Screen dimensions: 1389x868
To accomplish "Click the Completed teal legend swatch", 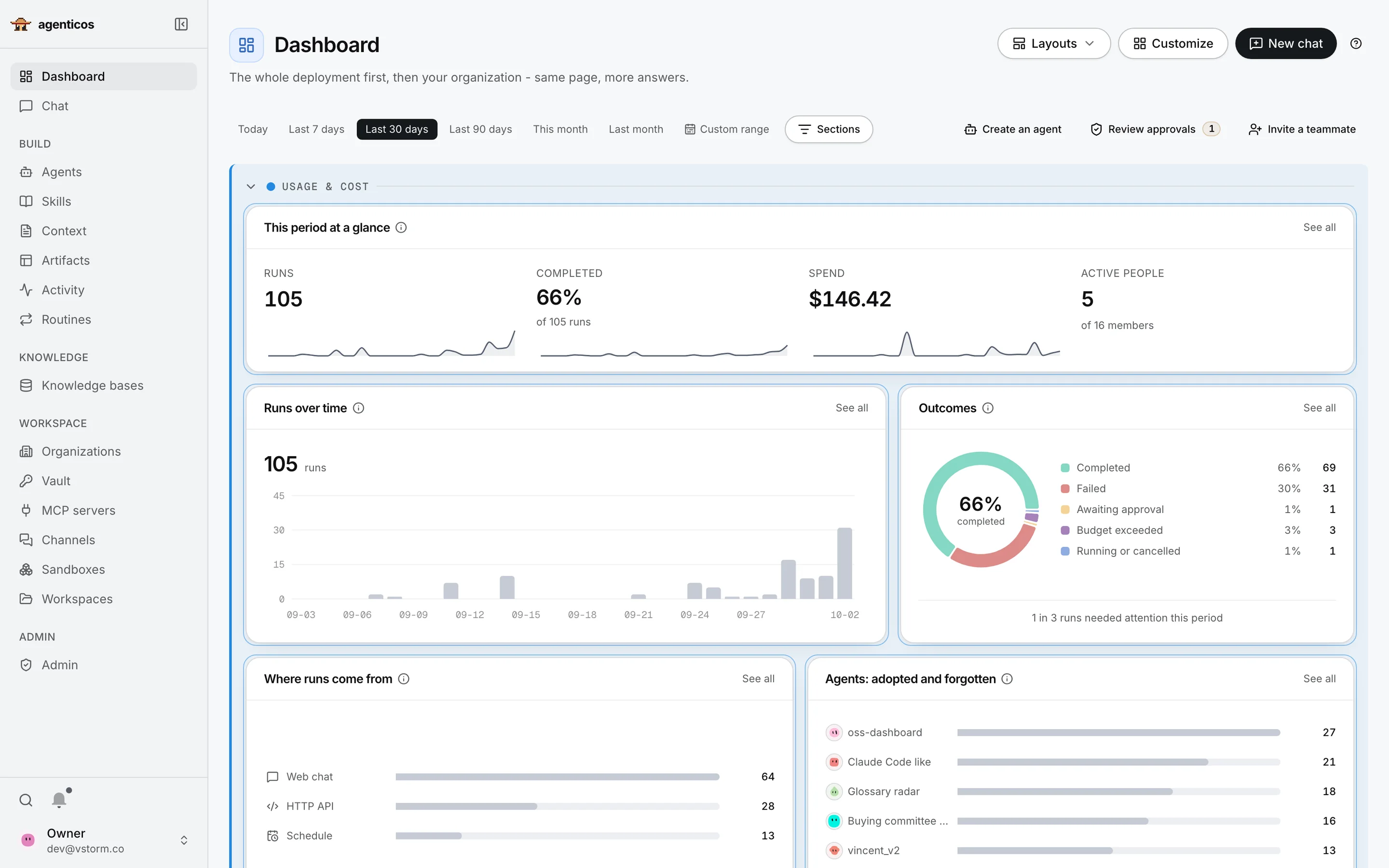I will (1065, 468).
